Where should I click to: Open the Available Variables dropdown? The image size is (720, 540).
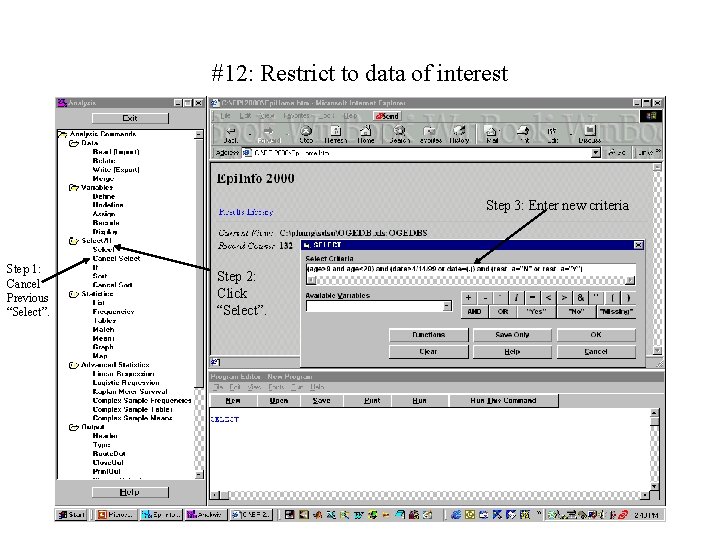pyautogui.click(x=447, y=306)
